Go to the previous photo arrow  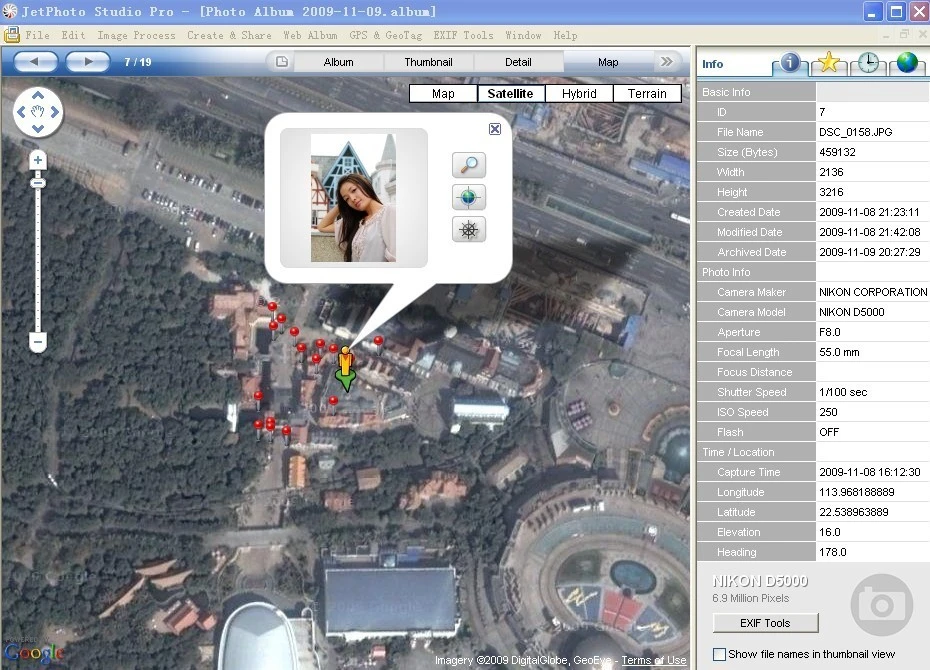pos(35,62)
